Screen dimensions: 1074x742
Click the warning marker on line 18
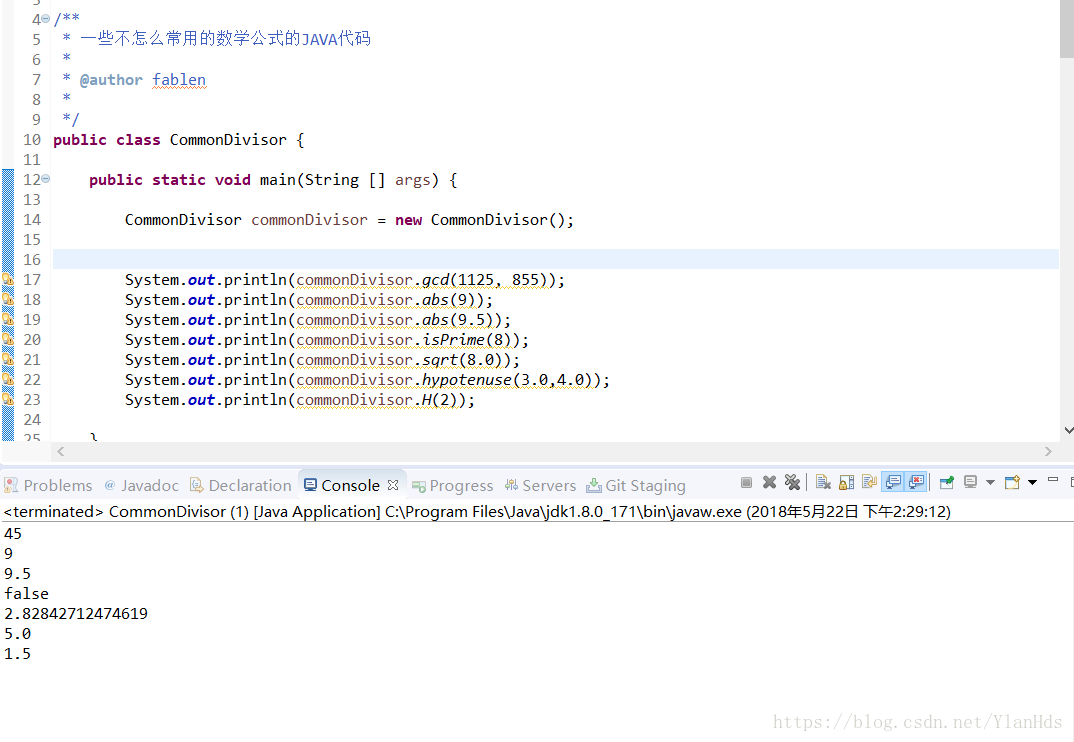pos(8,299)
